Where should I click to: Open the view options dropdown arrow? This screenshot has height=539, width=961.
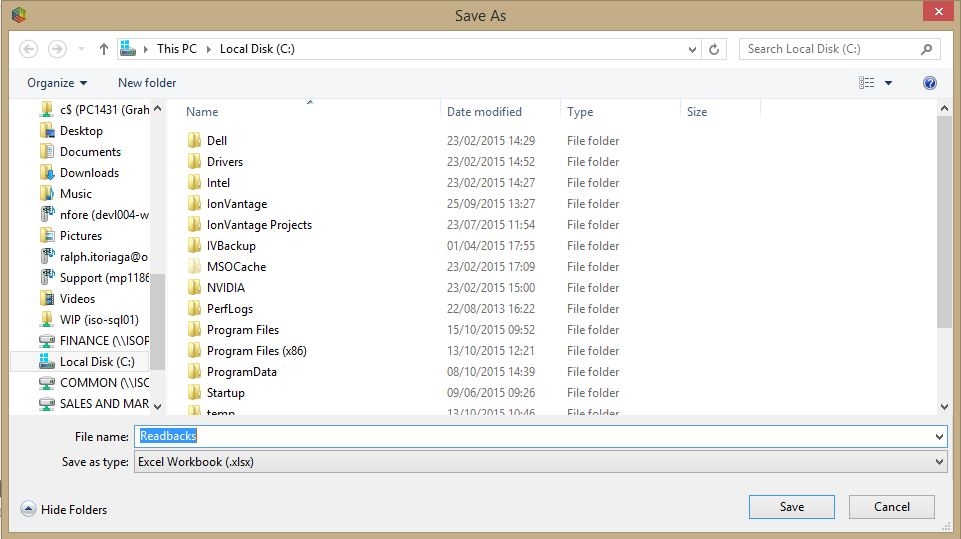888,83
